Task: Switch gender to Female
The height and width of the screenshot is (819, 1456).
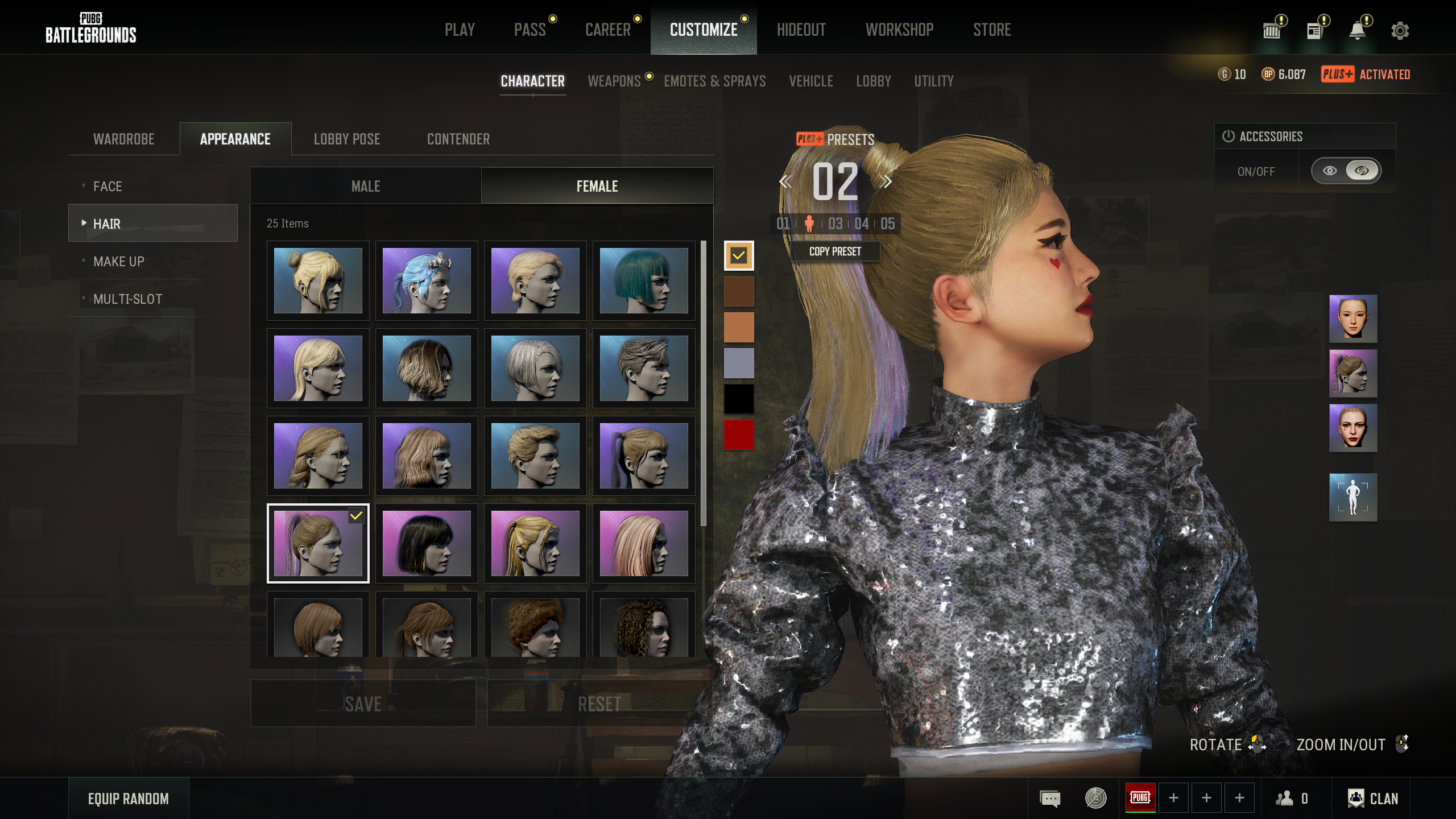Action: (597, 186)
